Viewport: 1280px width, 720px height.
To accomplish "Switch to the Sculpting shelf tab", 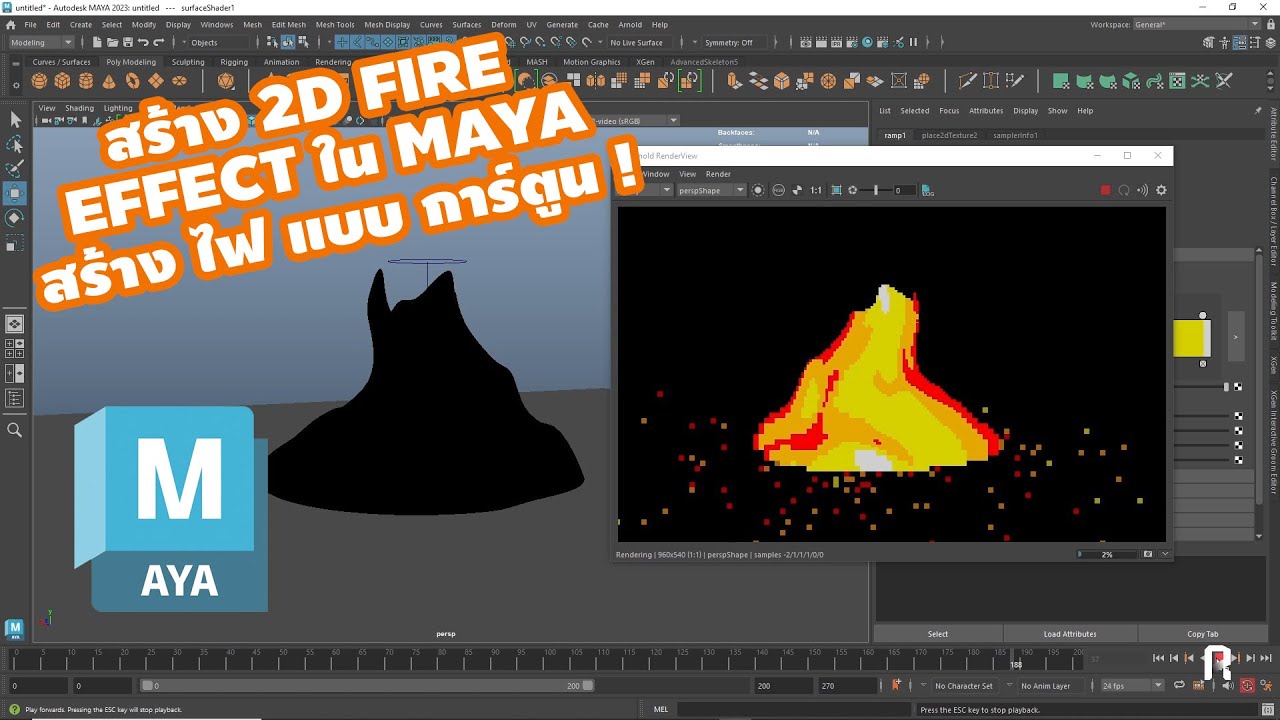I will click(x=187, y=62).
